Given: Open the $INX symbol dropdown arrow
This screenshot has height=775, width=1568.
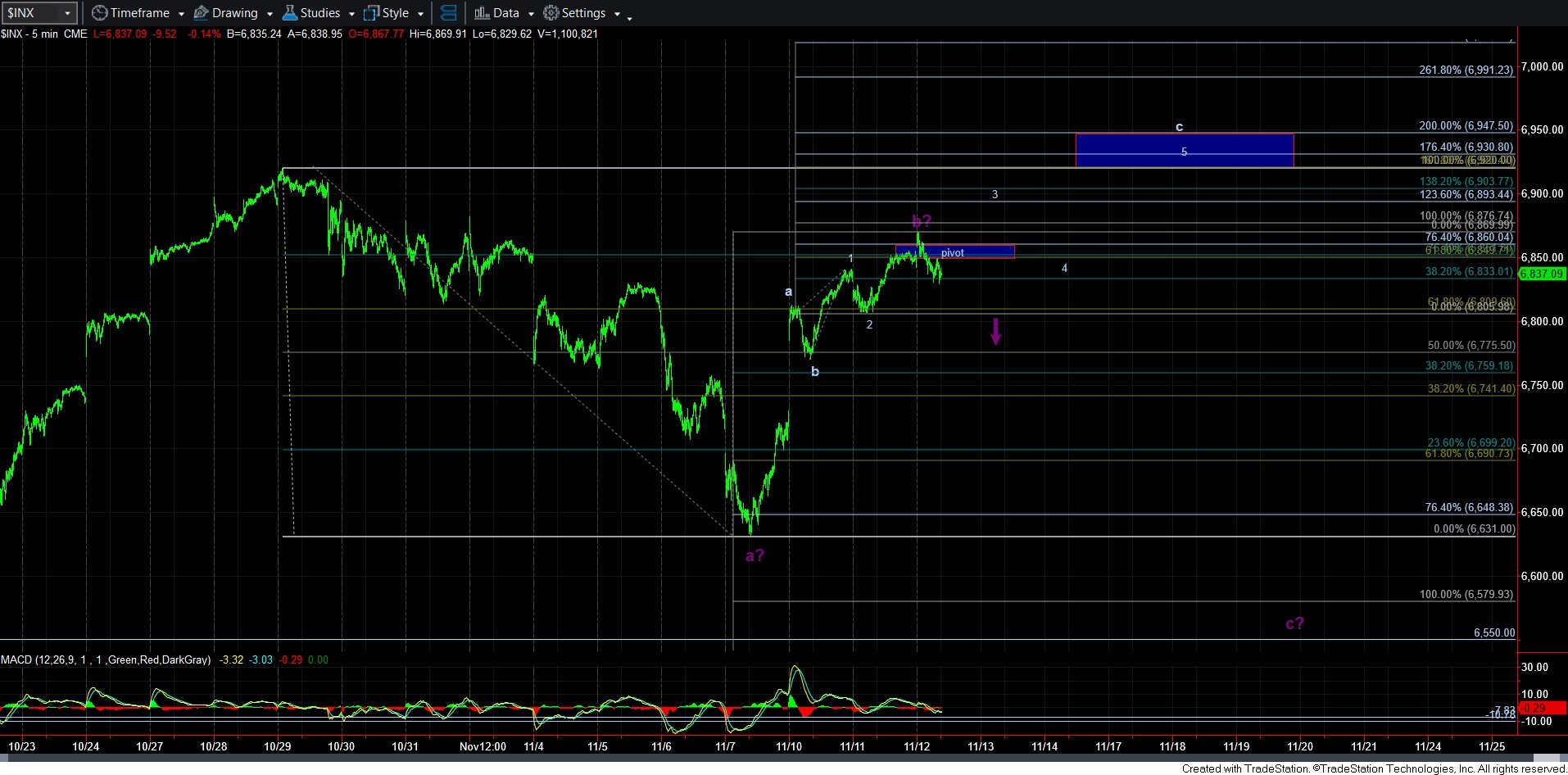Looking at the screenshot, I should (68, 13).
